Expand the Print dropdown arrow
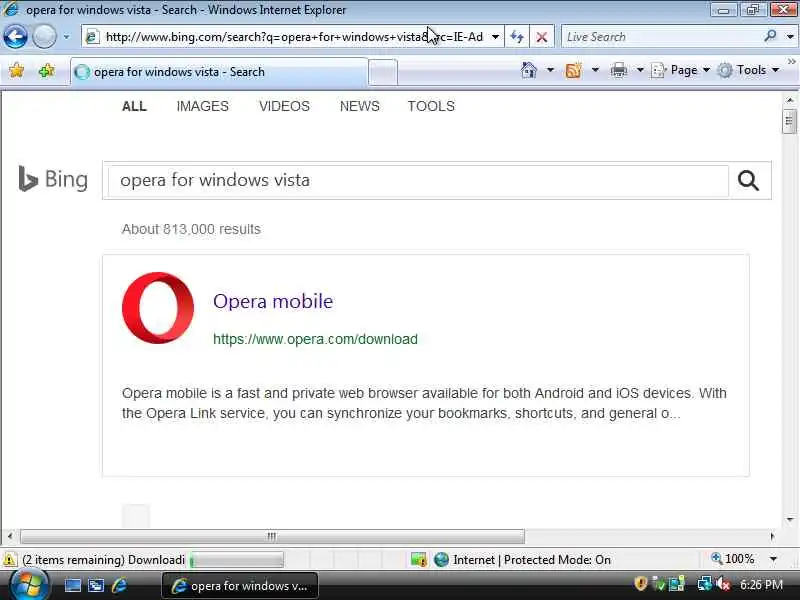The image size is (800, 600). [640, 70]
